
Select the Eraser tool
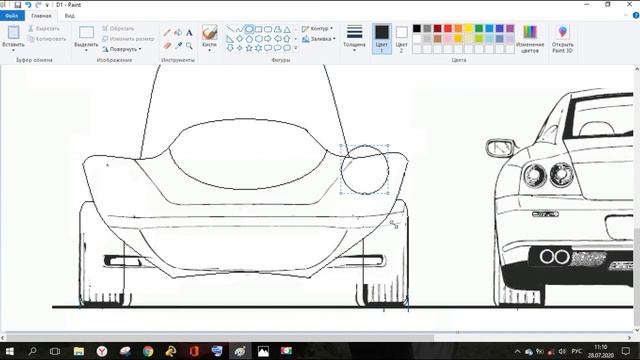[167, 46]
